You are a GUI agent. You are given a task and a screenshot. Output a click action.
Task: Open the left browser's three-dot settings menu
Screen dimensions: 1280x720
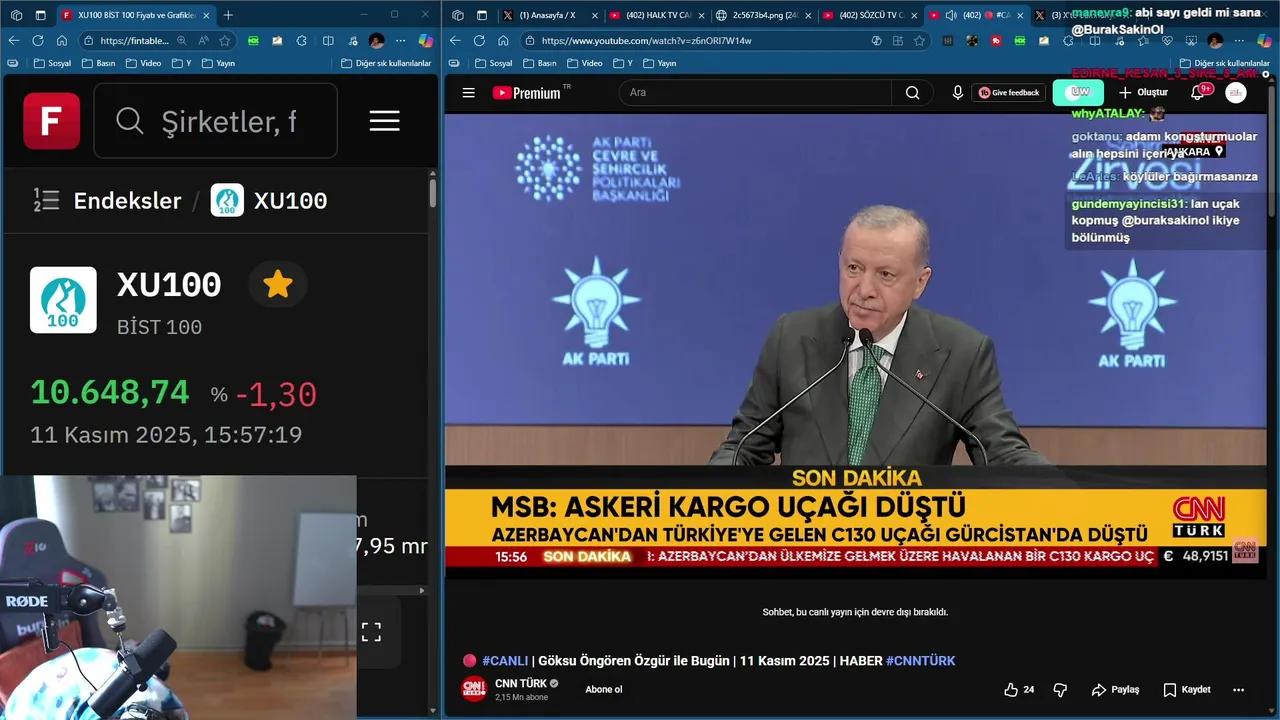[x=401, y=41]
